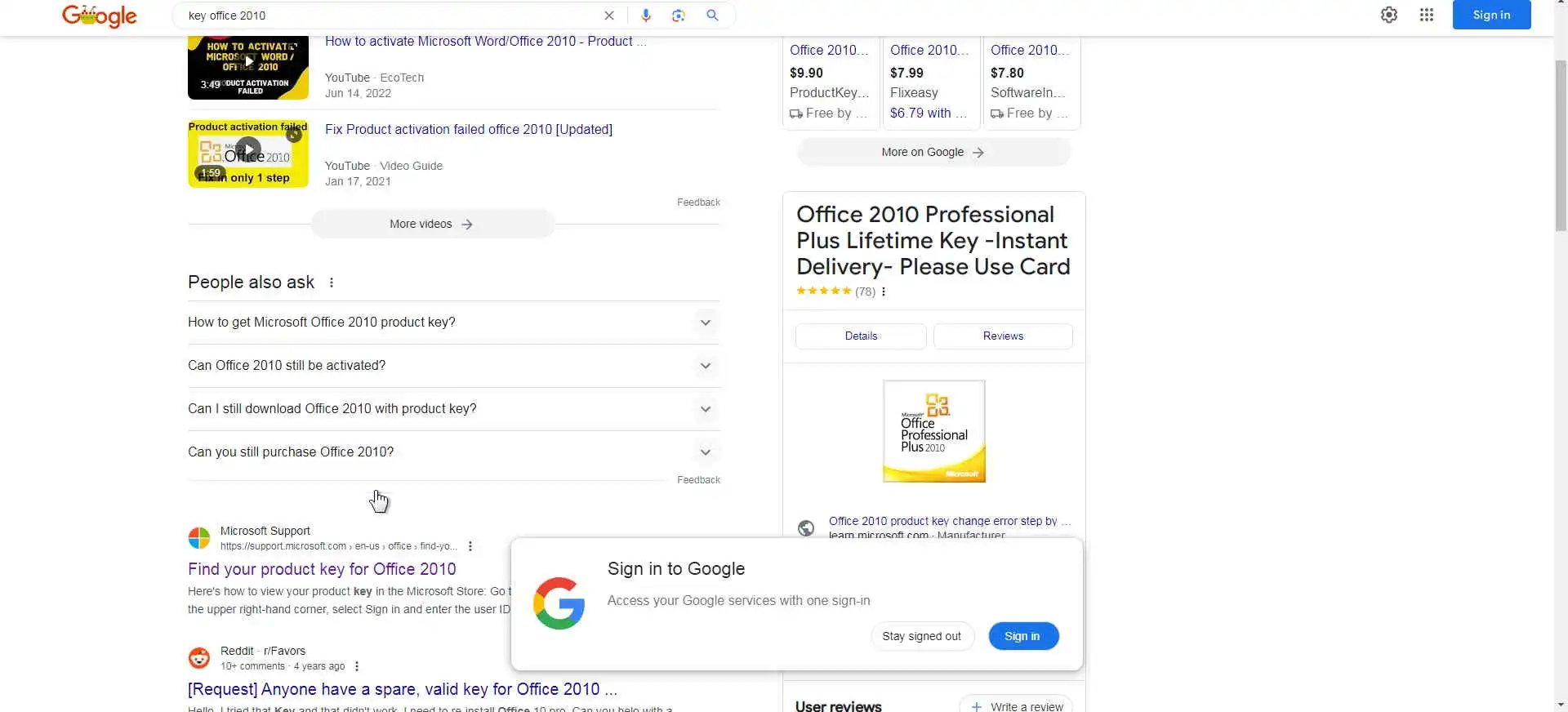The image size is (1568, 712).
Task: Play "Fix Product activation failed" video thumbnail
Action: point(248,153)
